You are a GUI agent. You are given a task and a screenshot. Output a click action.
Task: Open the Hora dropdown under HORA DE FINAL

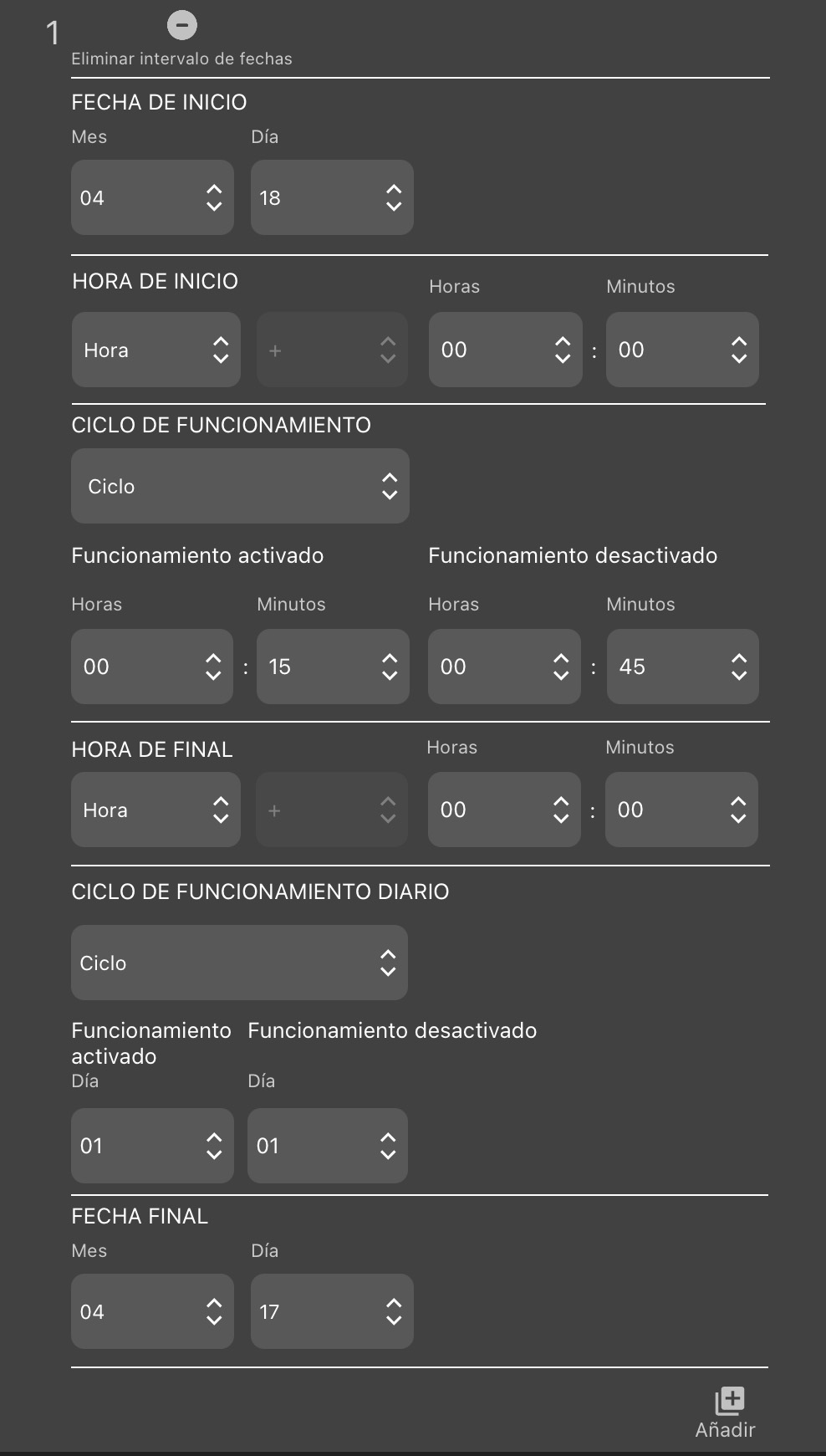[156, 810]
